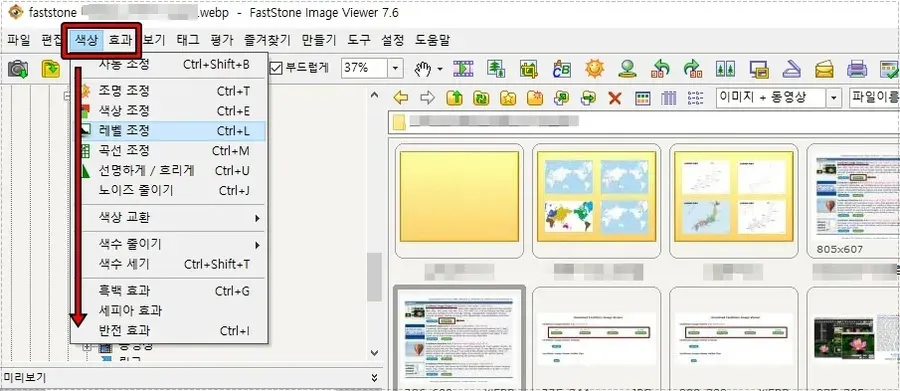This screenshot has width=900, height=391.
Task: Click the green stamp toolbar icon
Action: (627, 69)
